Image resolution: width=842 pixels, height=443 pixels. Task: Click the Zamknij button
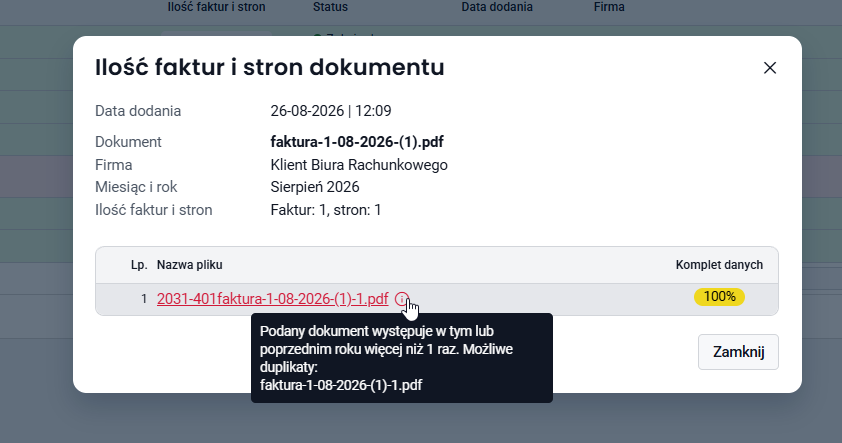coord(738,352)
